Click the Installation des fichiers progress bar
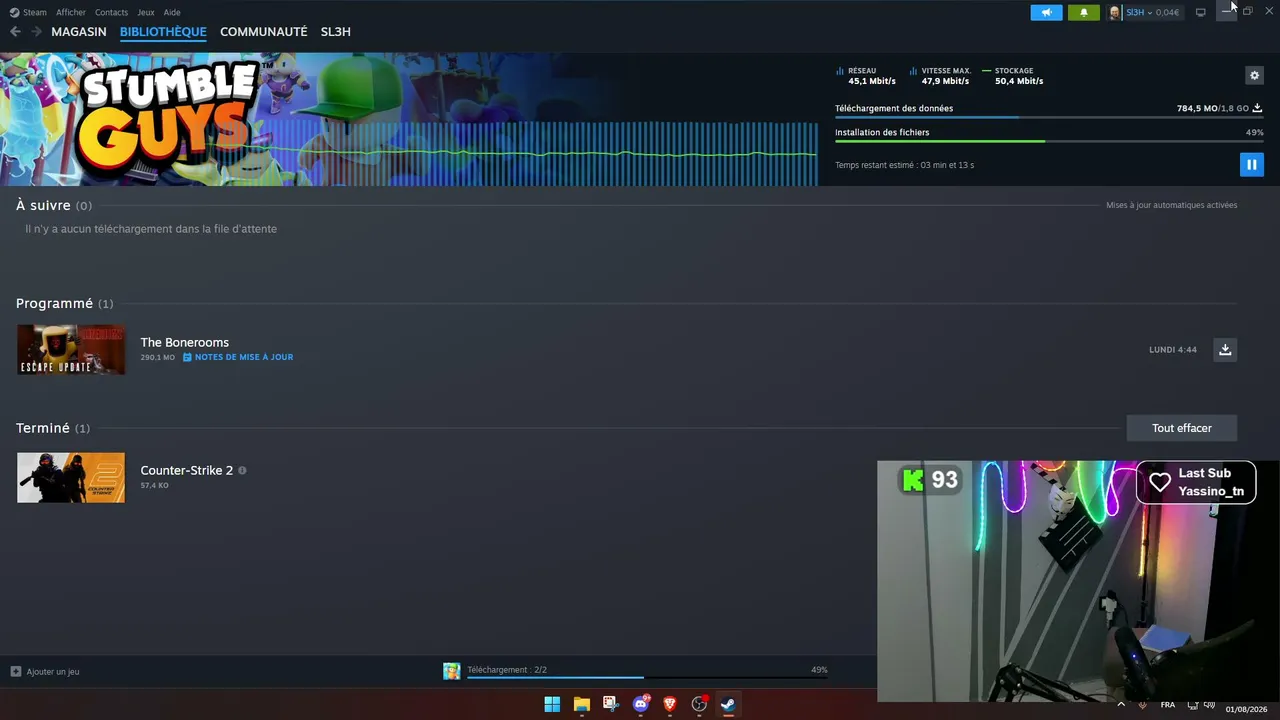This screenshot has height=720, width=1280. (x=1049, y=141)
